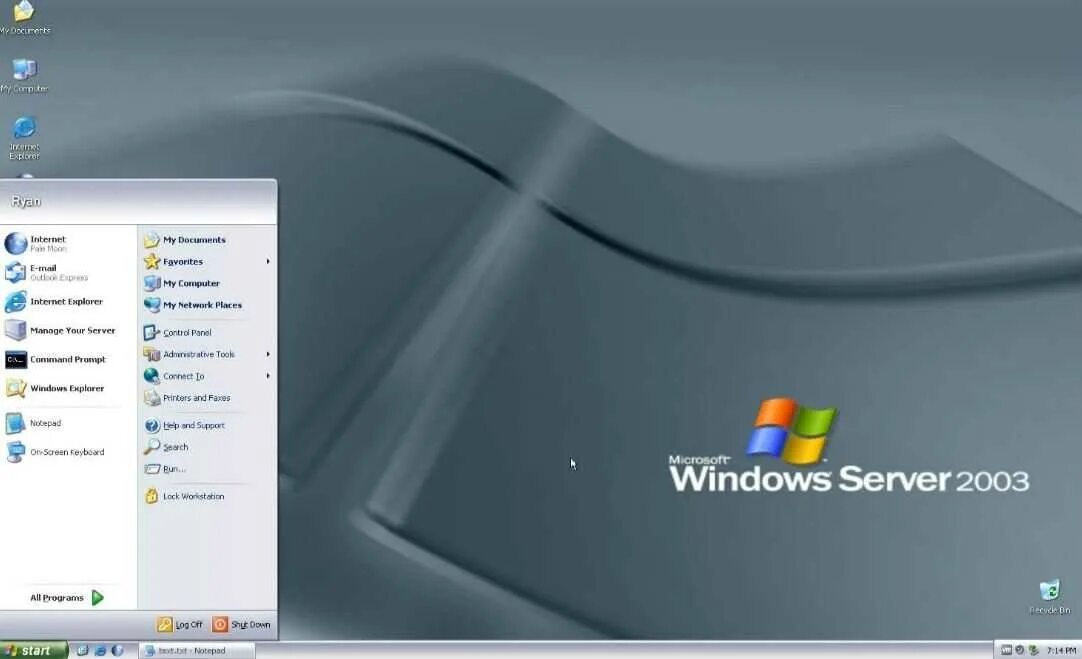Screen dimensions: 1082x659
Task: Expand the Connect To submenu
Action: coord(207,376)
